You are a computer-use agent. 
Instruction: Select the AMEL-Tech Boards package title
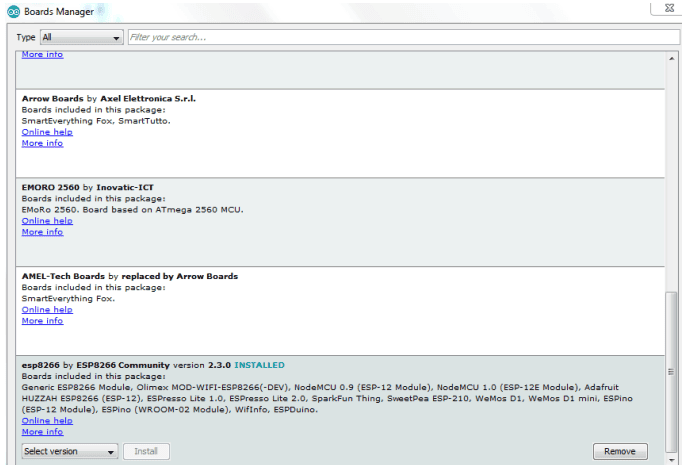[130, 276]
